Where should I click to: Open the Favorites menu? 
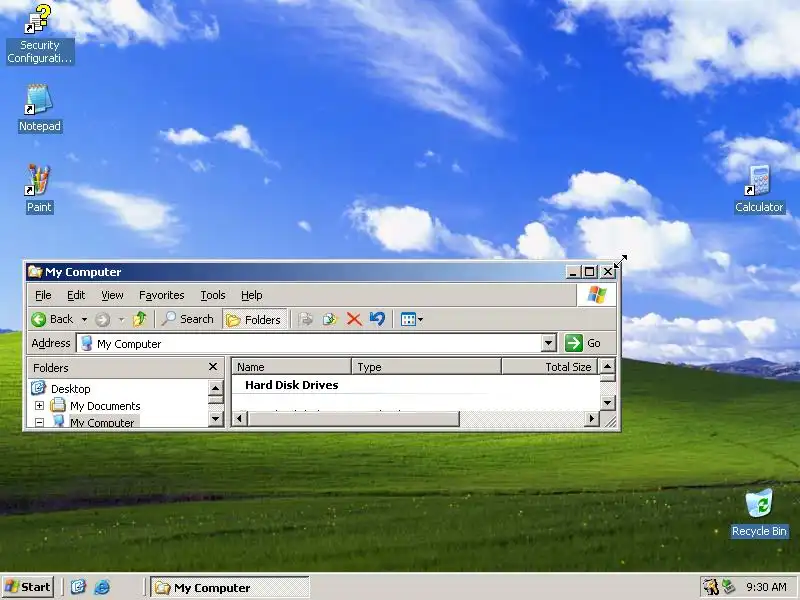tap(162, 295)
